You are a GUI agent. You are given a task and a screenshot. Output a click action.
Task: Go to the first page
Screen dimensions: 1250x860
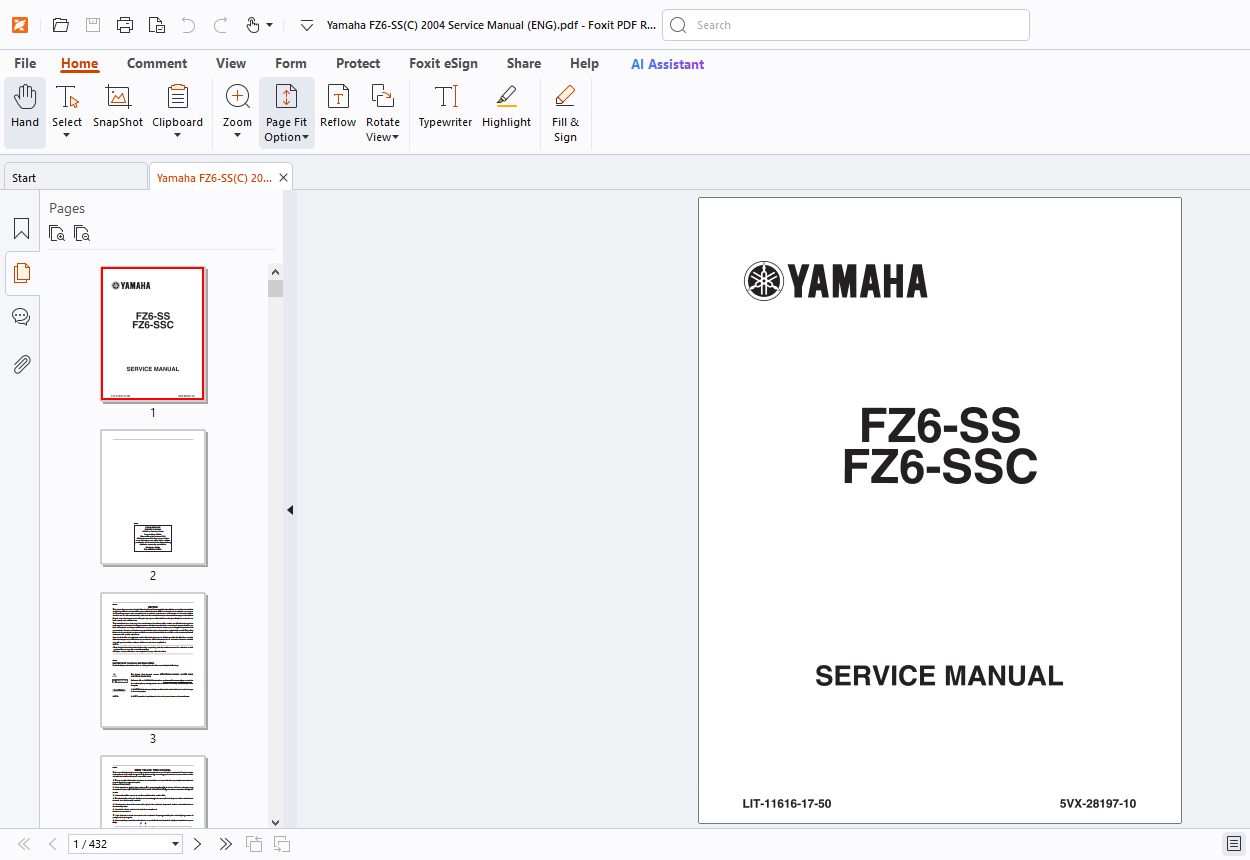tap(24, 844)
